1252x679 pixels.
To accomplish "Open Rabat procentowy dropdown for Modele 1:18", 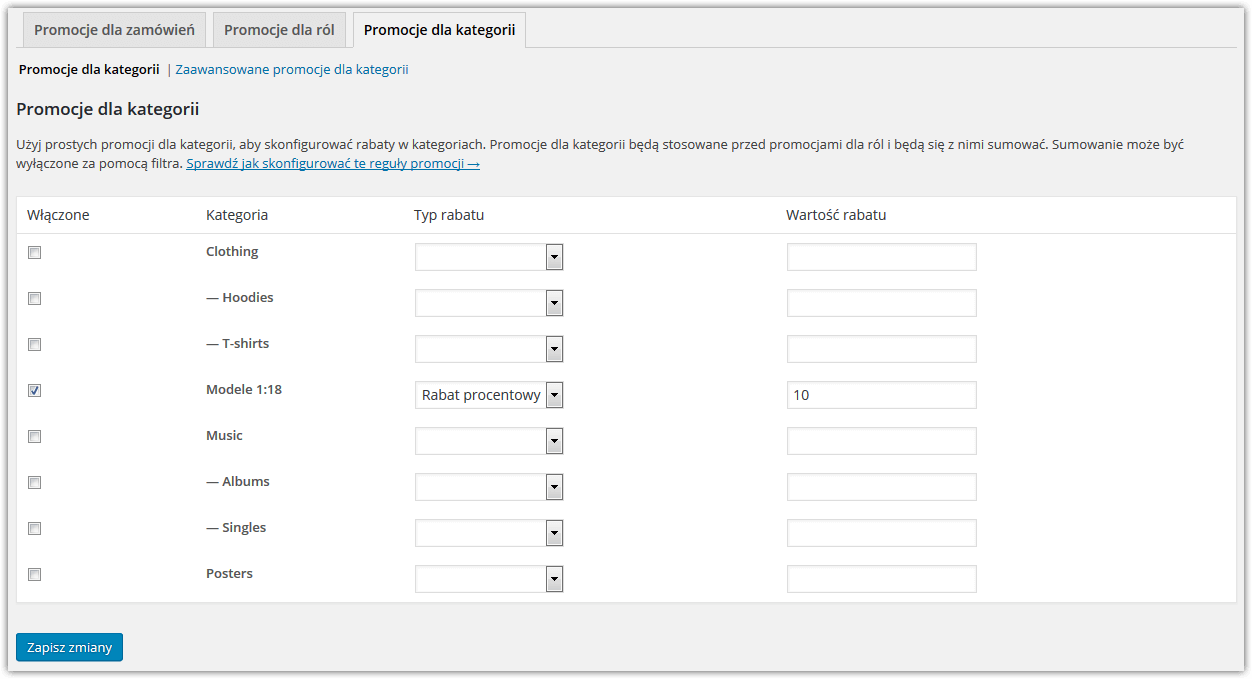I will pyautogui.click(x=489, y=395).
